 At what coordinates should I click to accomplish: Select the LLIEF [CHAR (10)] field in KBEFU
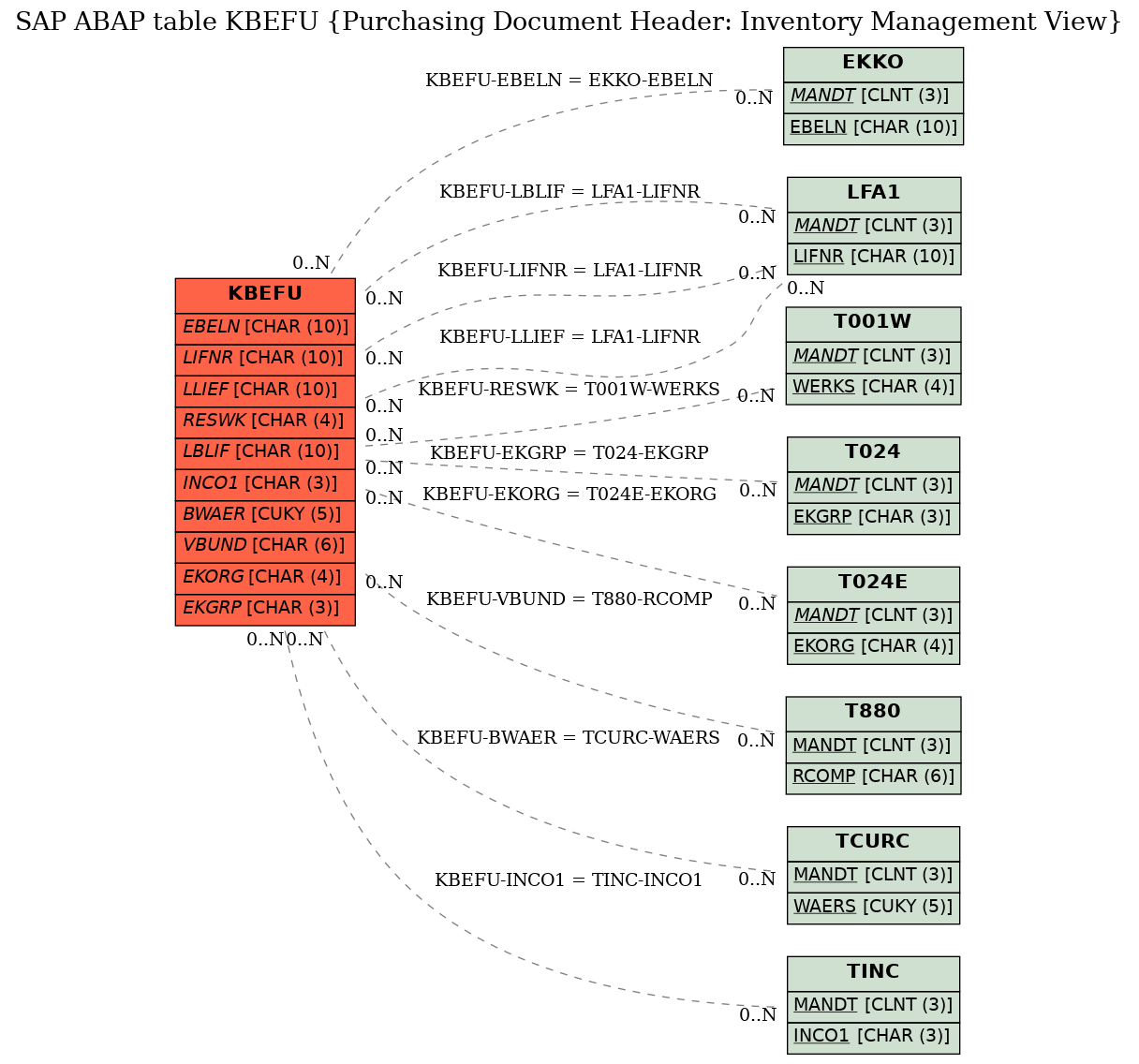point(265,390)
